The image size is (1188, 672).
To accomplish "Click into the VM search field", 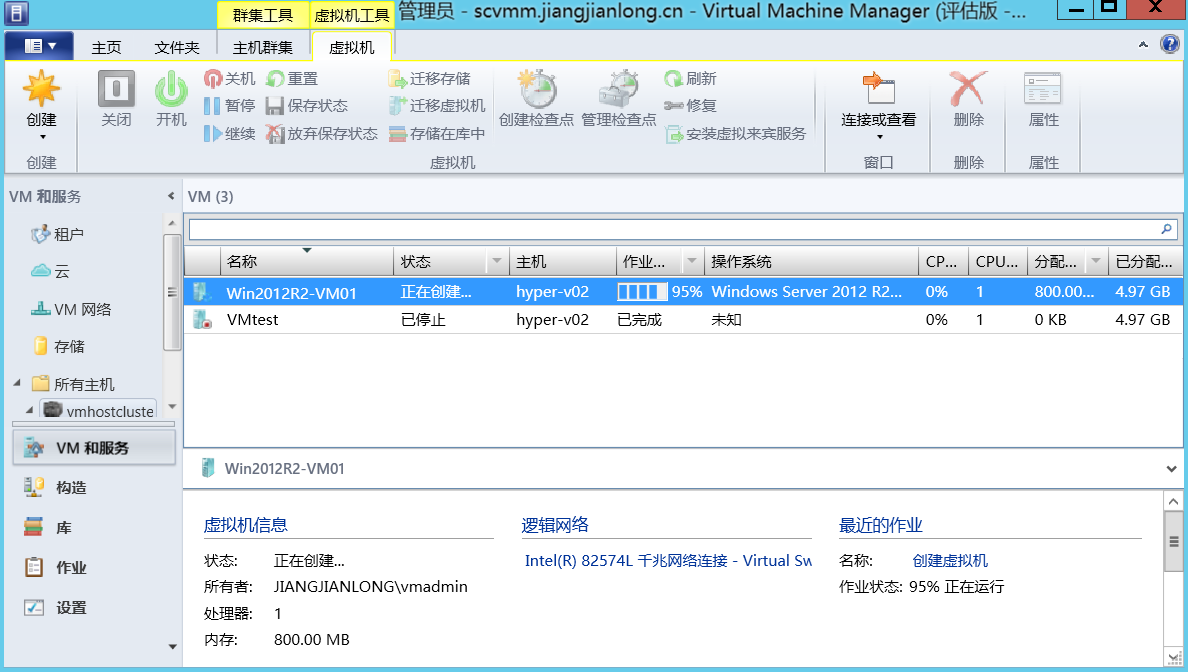I will pos(674,229).
